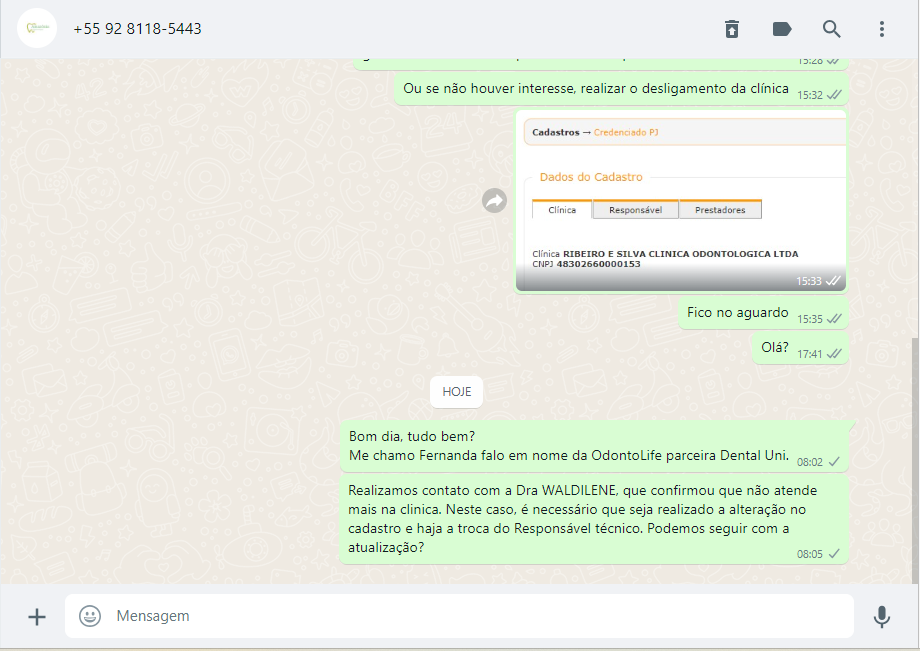
Task: Click the HOJE date separator chip
Action: [456, 392]
